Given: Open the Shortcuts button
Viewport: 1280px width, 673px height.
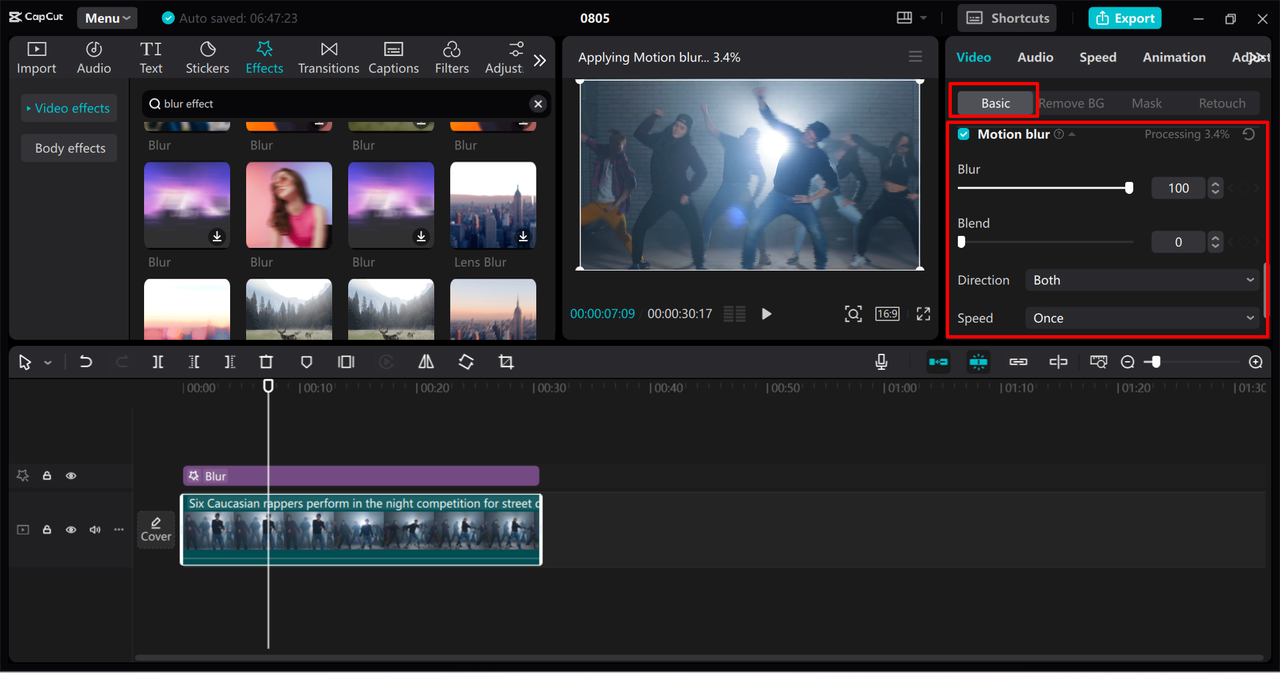Looking at the screenshot, I should (1008, 18).
